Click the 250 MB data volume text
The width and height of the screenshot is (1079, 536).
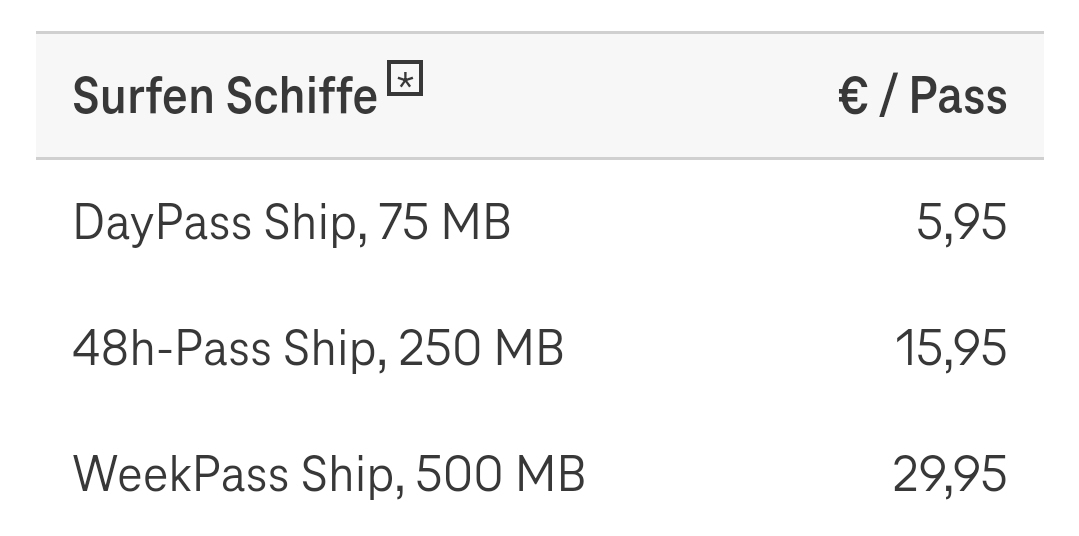coord(481,348)
